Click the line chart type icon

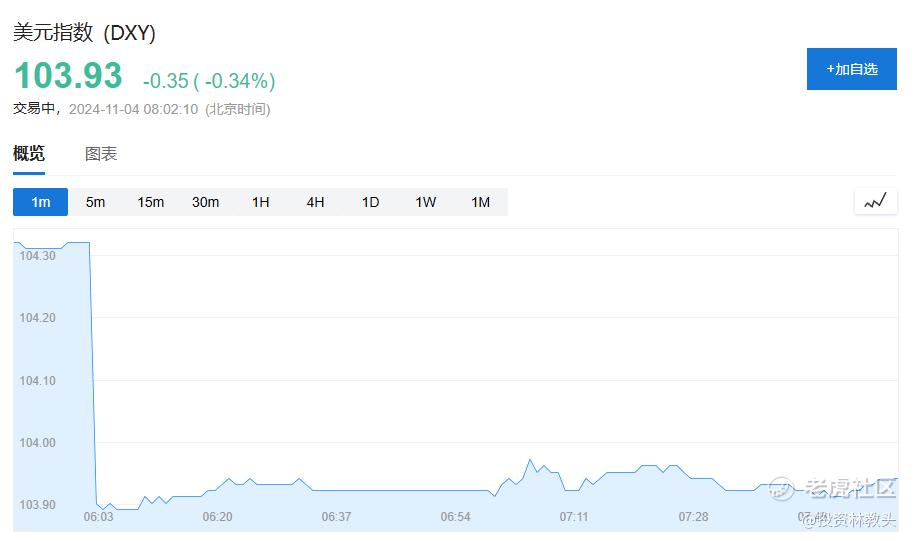click(x=875, y=201)
